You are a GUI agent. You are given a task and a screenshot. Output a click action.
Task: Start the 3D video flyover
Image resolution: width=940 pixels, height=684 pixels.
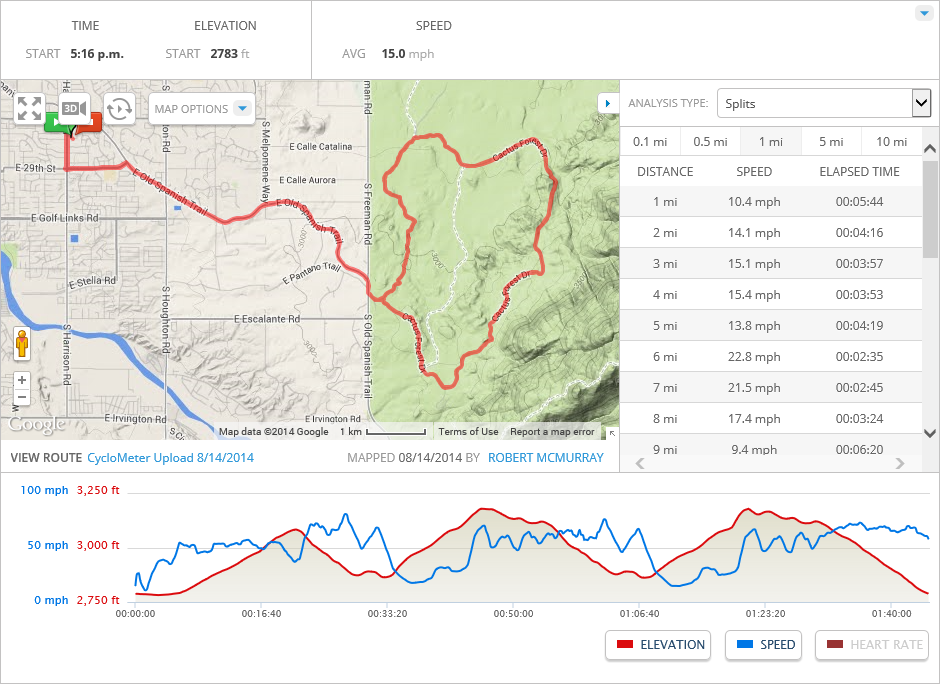[75, 108]
